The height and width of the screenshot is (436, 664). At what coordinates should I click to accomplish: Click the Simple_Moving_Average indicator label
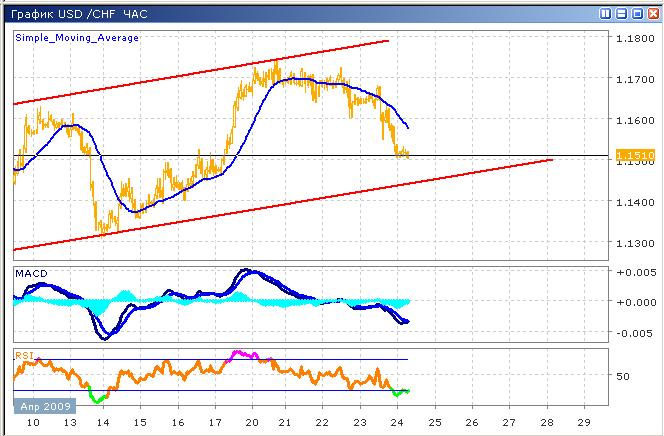[77, 38]
